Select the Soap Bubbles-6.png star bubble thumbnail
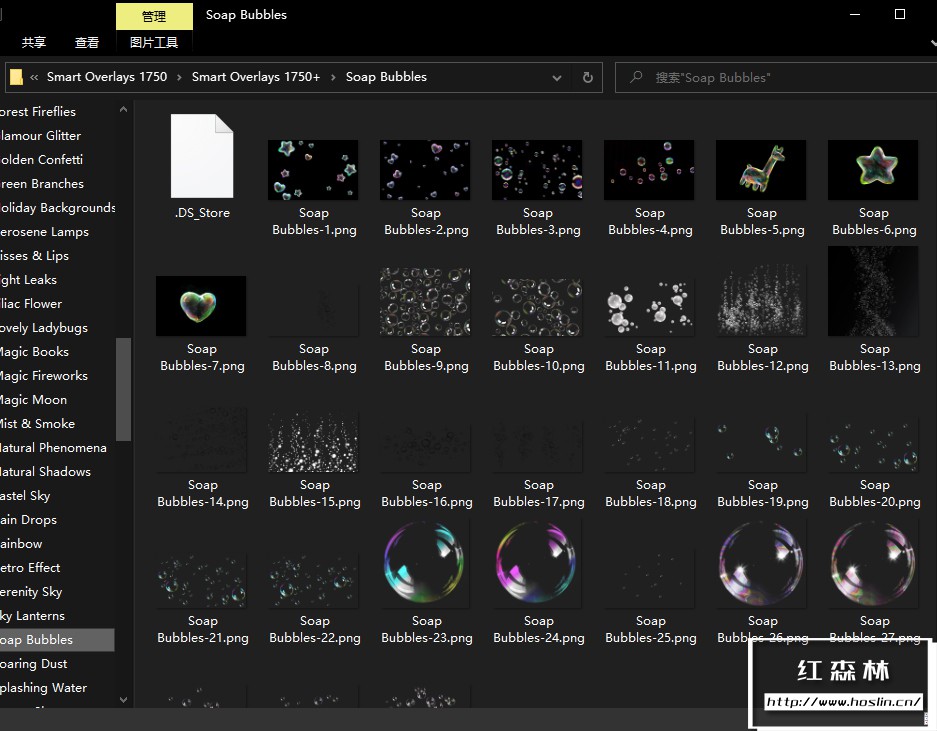 coord(873,170)
